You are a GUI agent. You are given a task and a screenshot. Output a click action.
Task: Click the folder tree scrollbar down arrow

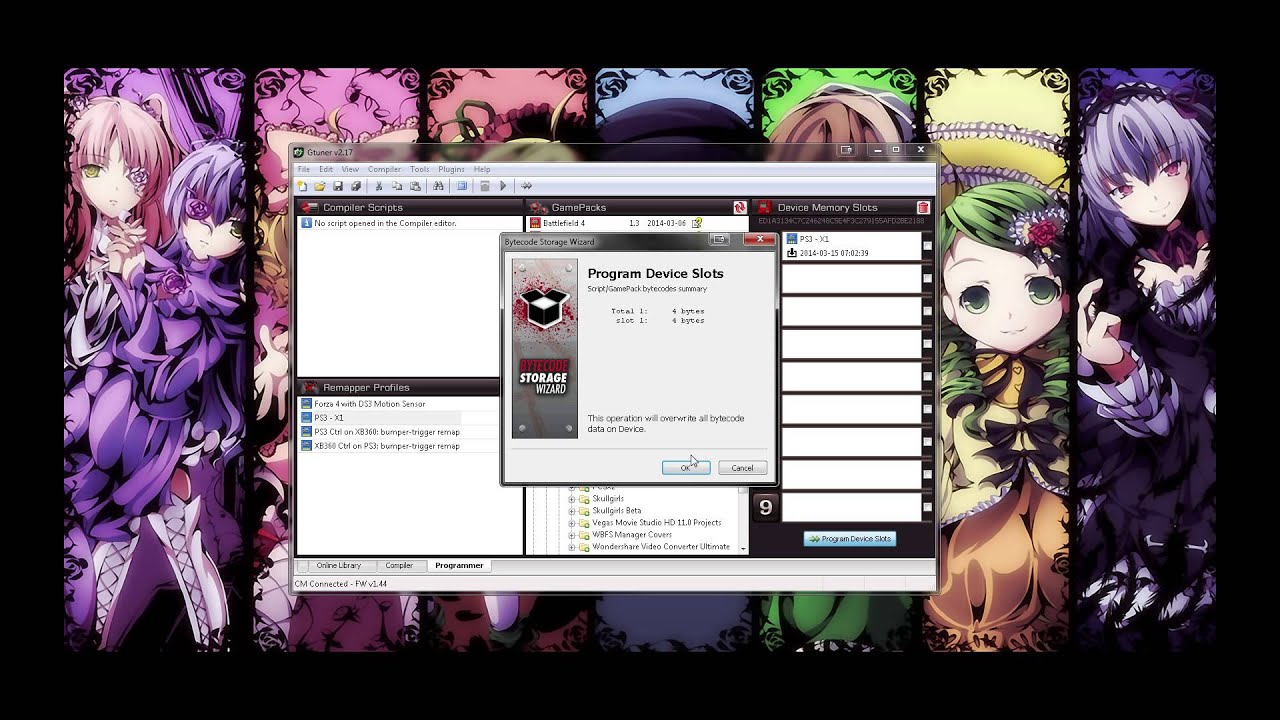[742, 548]
